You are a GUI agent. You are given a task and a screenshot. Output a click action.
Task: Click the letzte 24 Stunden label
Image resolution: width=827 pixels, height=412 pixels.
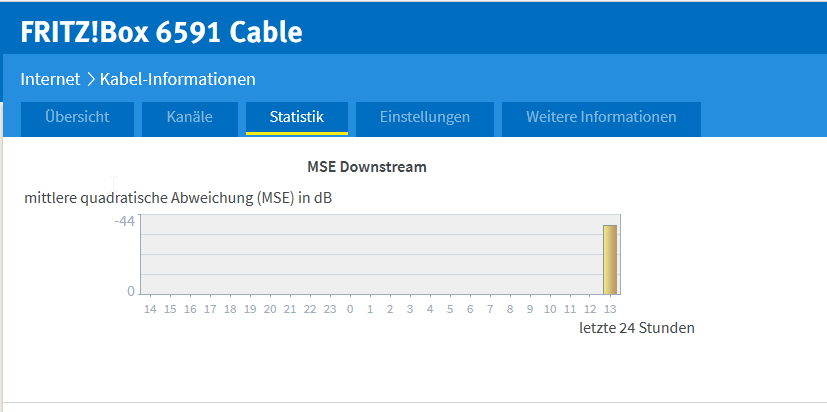637,328
